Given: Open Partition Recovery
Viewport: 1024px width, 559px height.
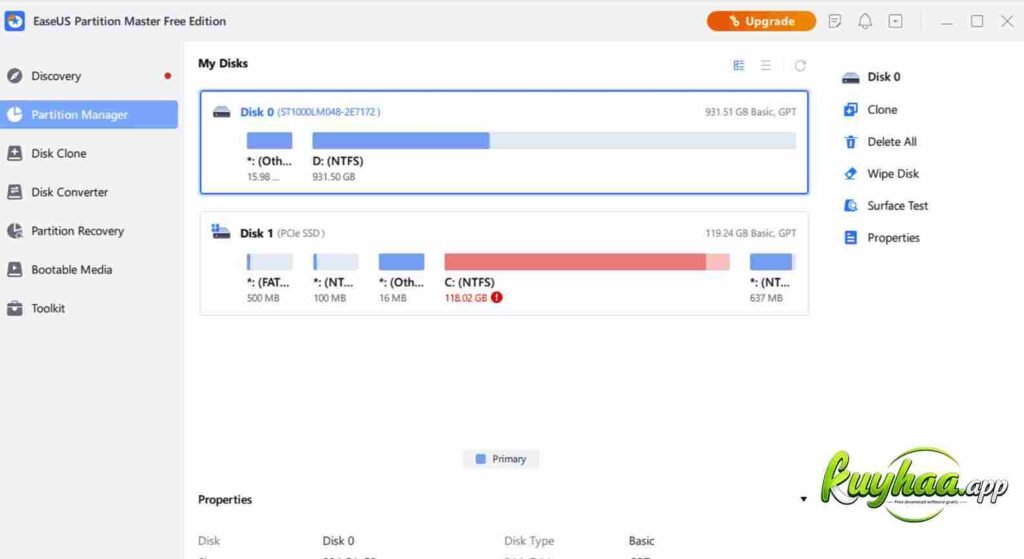Looking at the screenshot, I should click(x=89, y=231).
